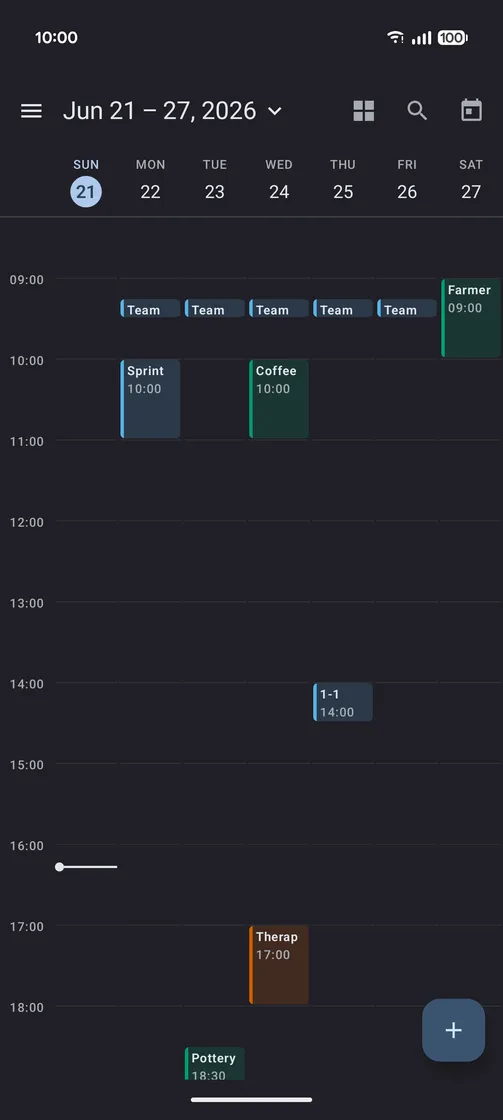Open the Therap event at 17:00
Viewport: 503px width, 1120px height.
(279, 964)
